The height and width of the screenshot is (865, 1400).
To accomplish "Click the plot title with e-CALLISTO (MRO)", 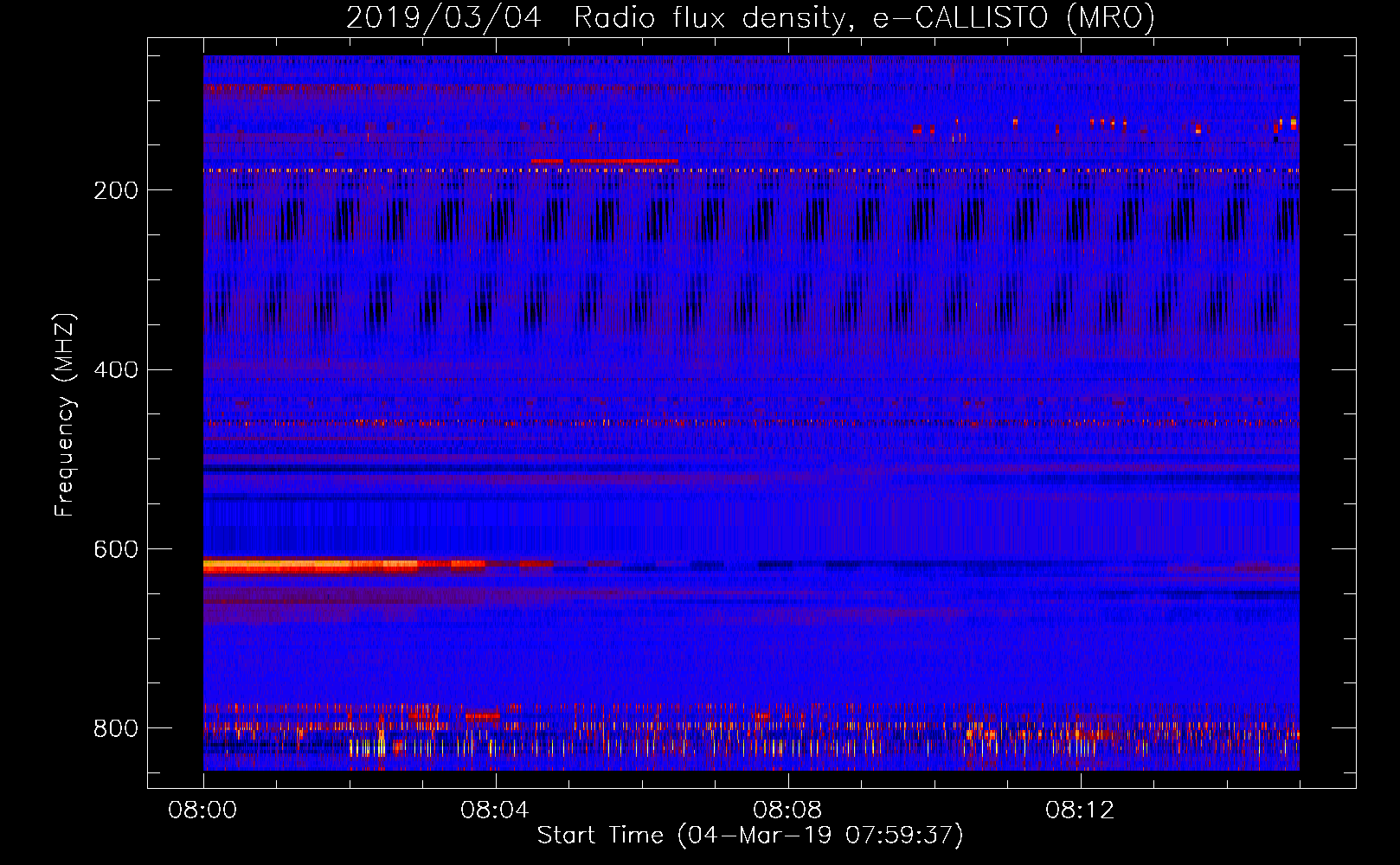I will click(750, 17).
